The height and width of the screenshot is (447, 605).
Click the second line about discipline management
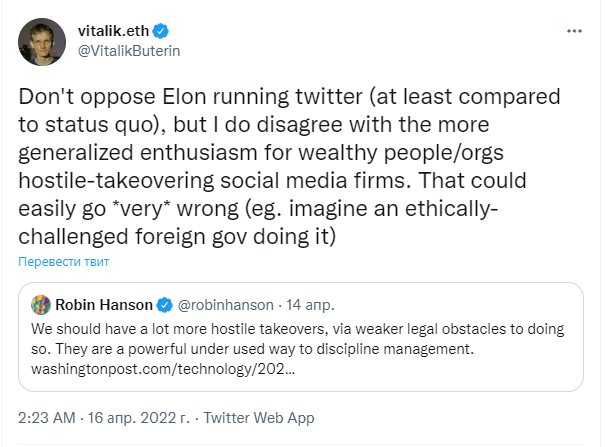[252, 349]
